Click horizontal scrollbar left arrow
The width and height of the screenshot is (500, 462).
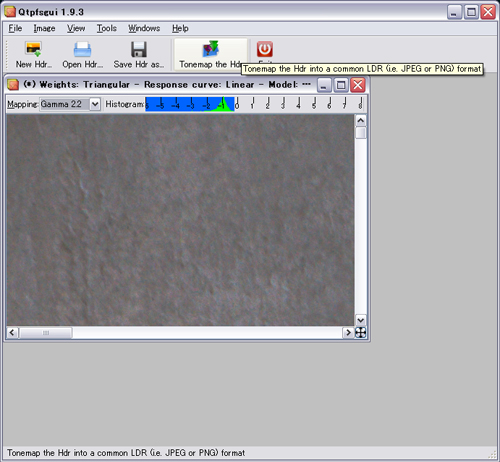pos(12,333)
